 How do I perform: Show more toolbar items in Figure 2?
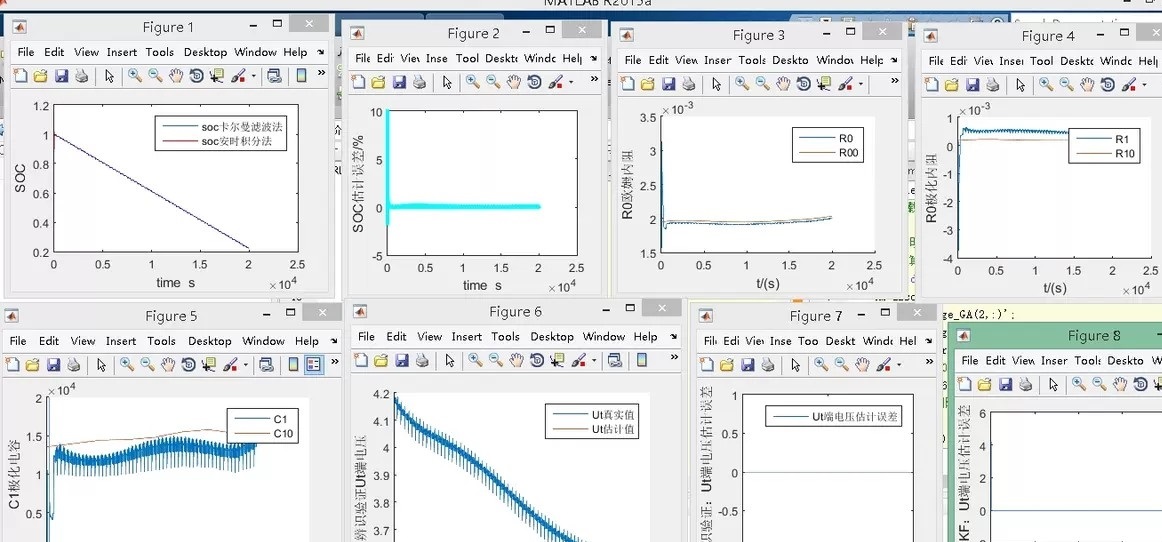click(594, 79)
